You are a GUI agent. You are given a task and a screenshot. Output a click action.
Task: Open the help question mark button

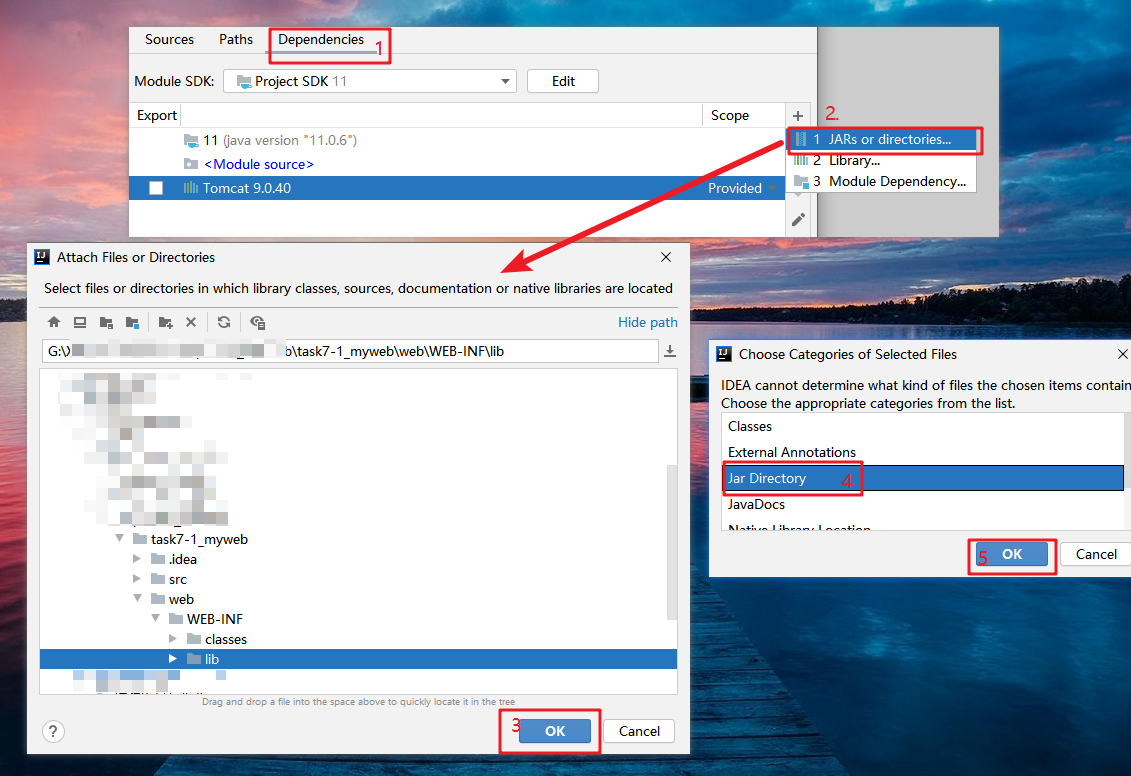point(53,731)
